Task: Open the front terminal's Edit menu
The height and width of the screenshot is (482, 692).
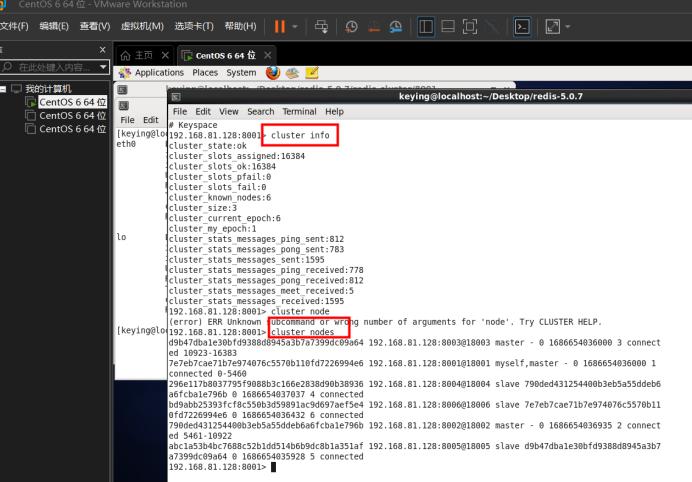Action: pos(203,112)
